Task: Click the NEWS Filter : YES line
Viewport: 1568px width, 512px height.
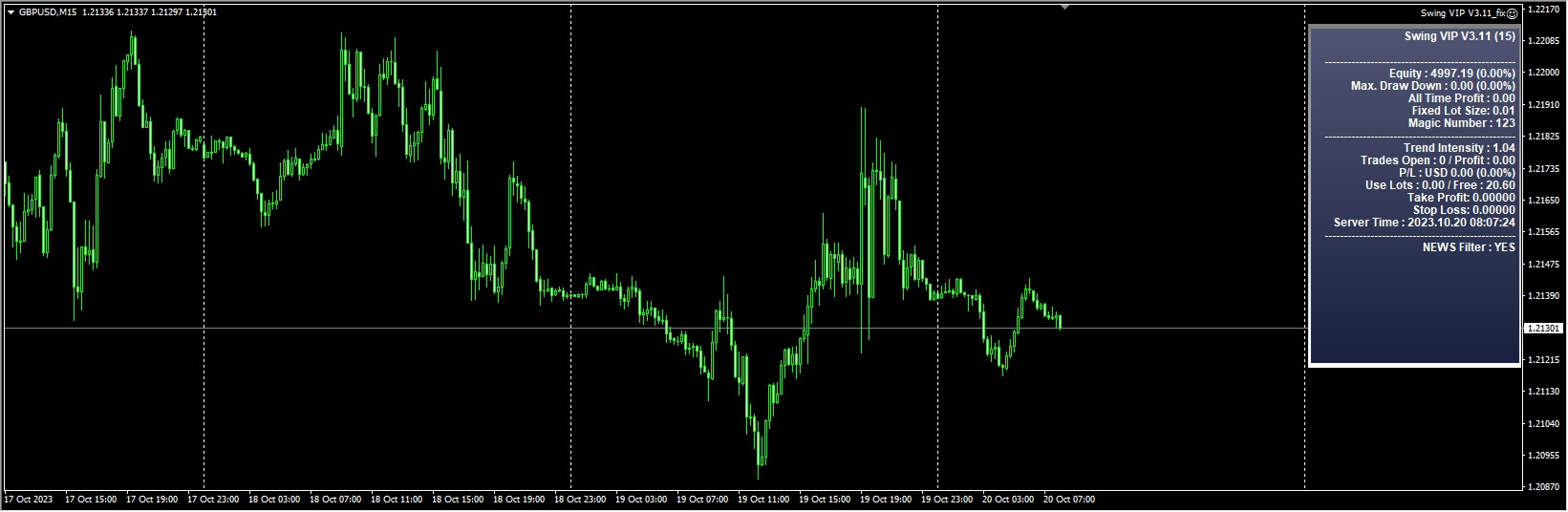Action: click(x=1469, y=247)
